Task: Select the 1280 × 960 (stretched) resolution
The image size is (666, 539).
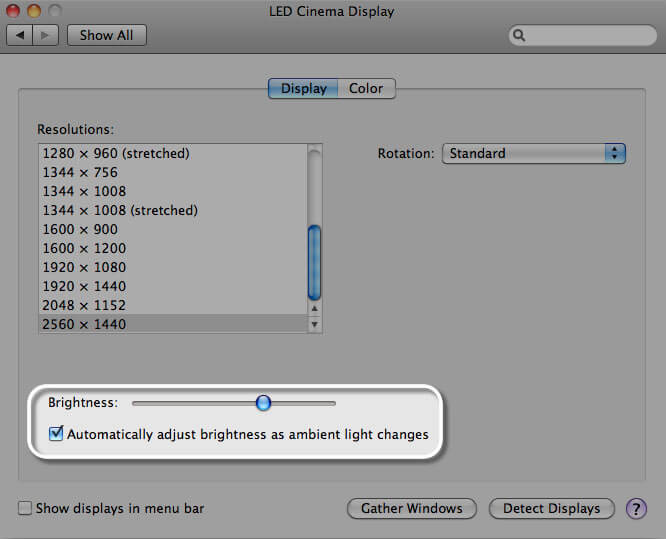Action: click(172, 153)
